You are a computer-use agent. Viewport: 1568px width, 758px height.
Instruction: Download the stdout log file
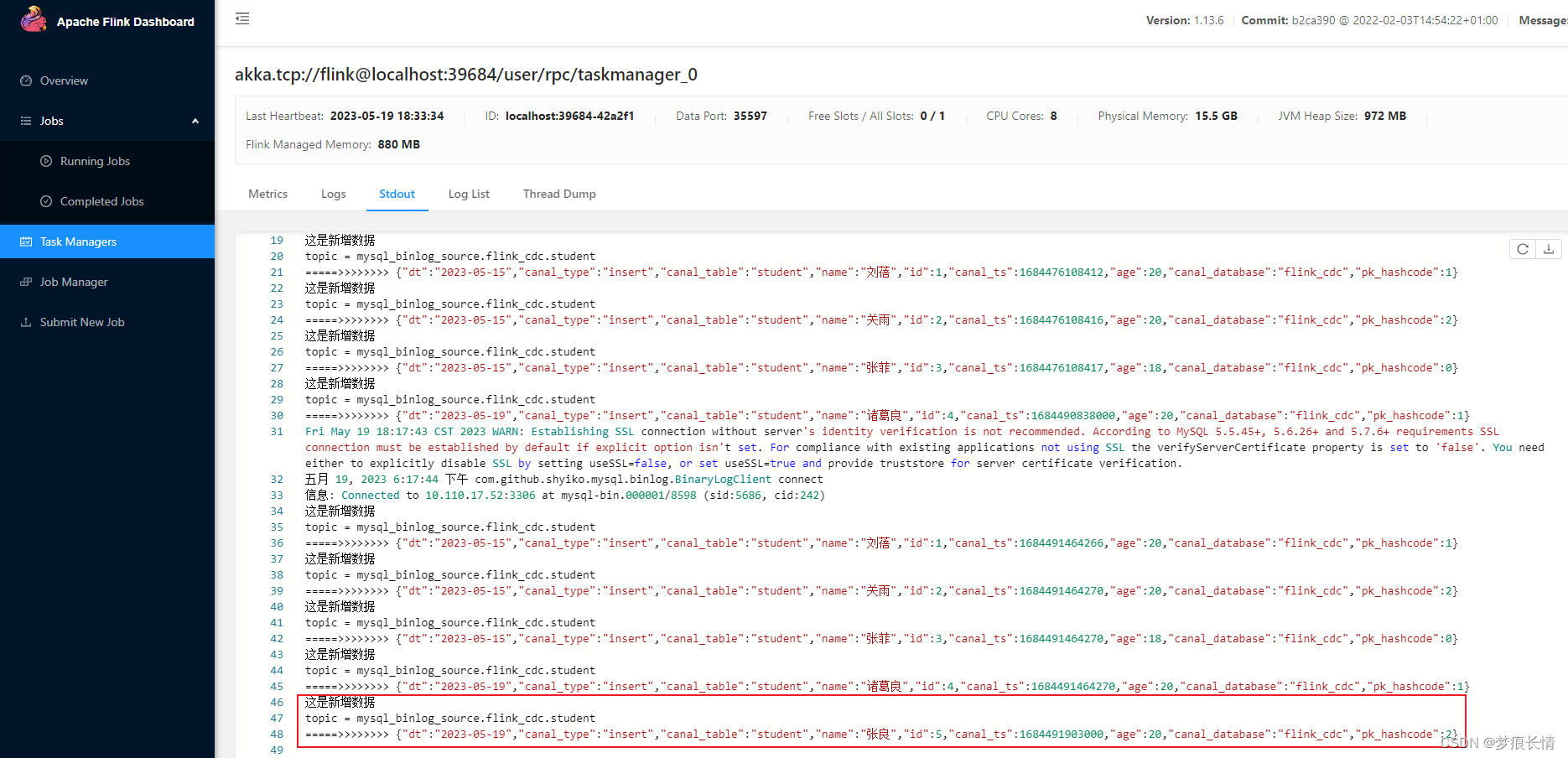pyautogui.click(x=1549, y=249)
